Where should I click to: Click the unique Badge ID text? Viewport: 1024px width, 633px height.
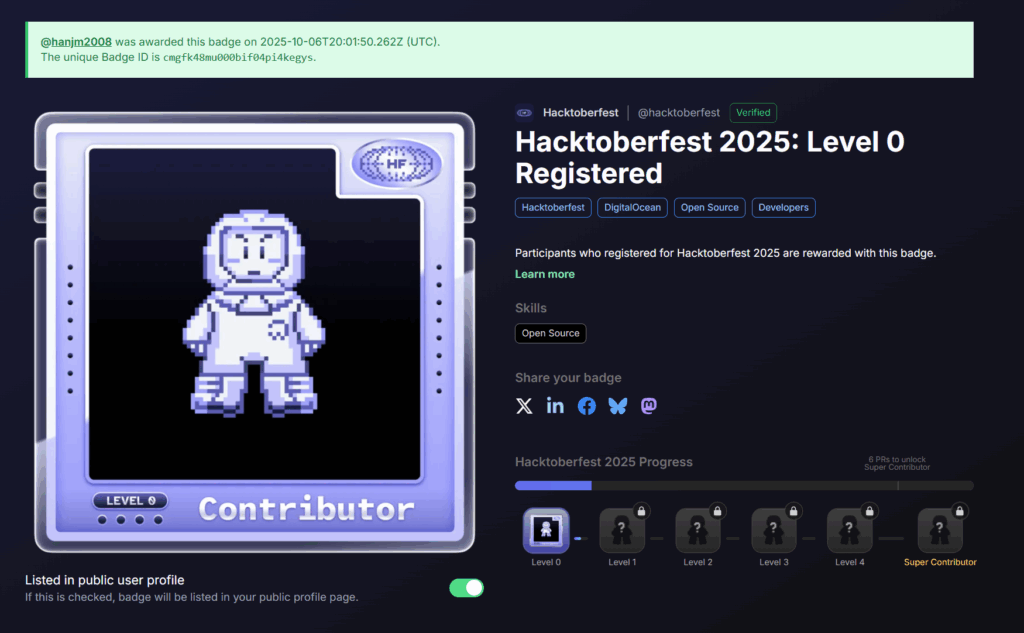coord(238,57)
